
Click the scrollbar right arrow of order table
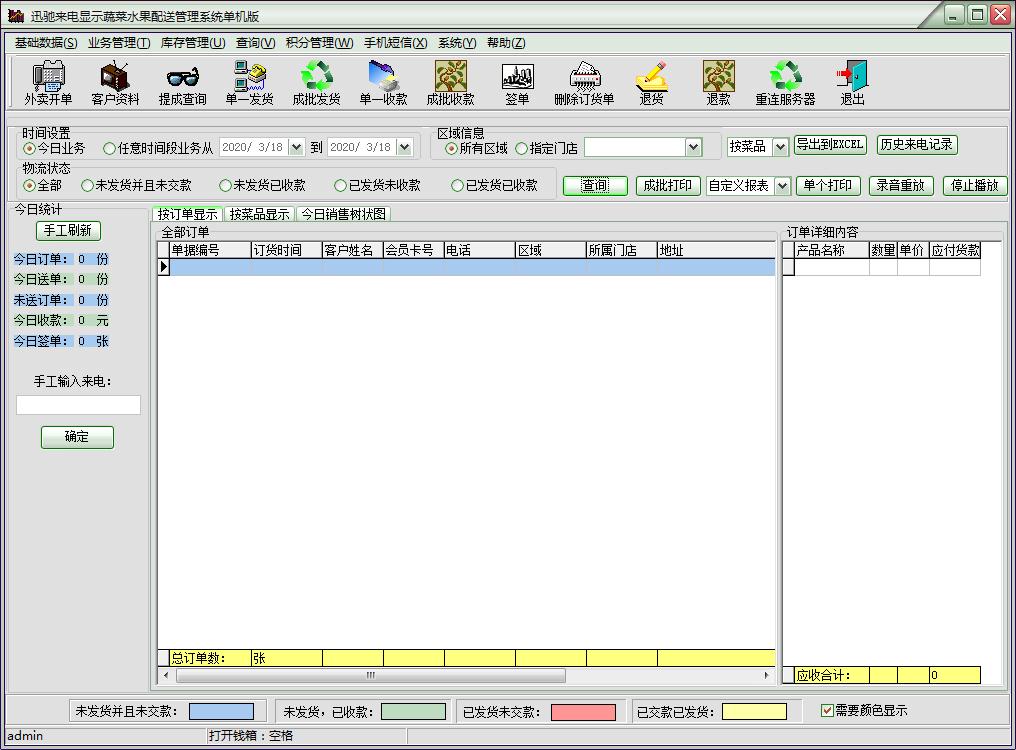click(x=767, y=675)
